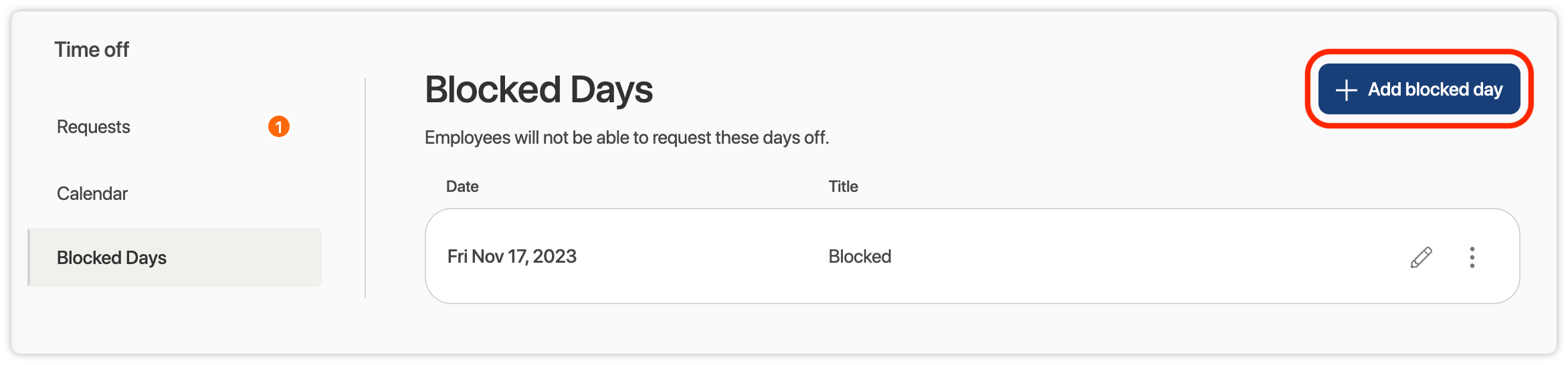Click the plus icon in Add blocked day
This screenshot has width=1568, height=365.
[x=1346, y=90]
